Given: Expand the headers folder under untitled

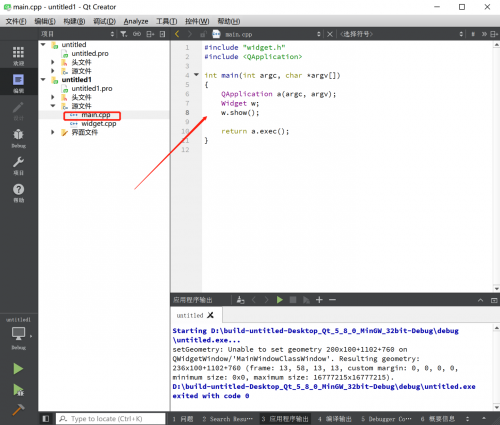Looking at the screenshot, I should [53, 62].
